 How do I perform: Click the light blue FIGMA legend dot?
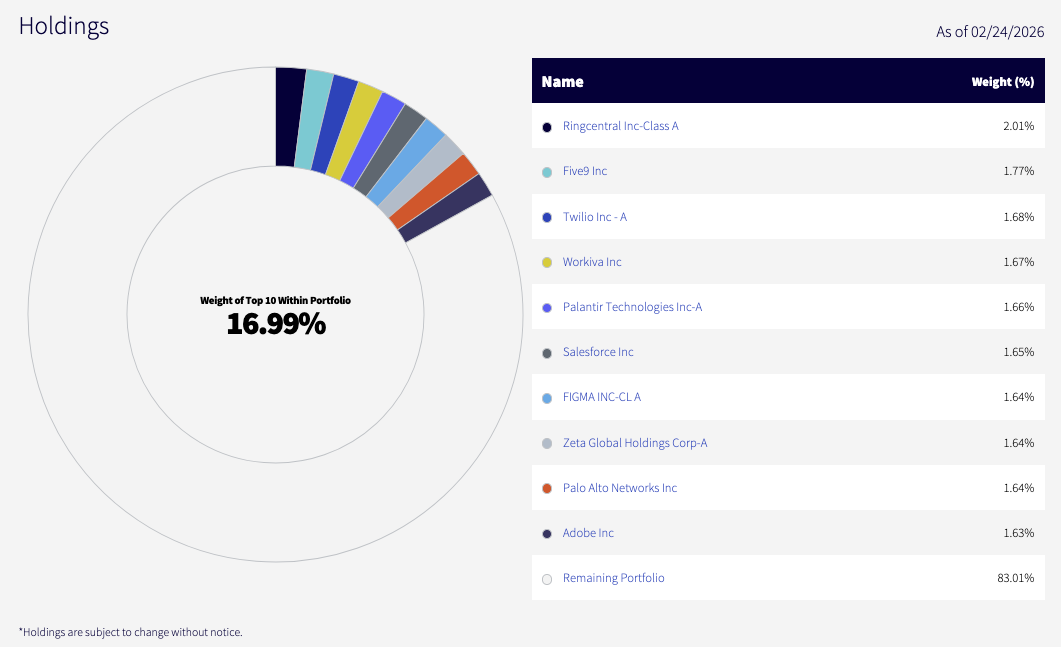tap(547, 399)
